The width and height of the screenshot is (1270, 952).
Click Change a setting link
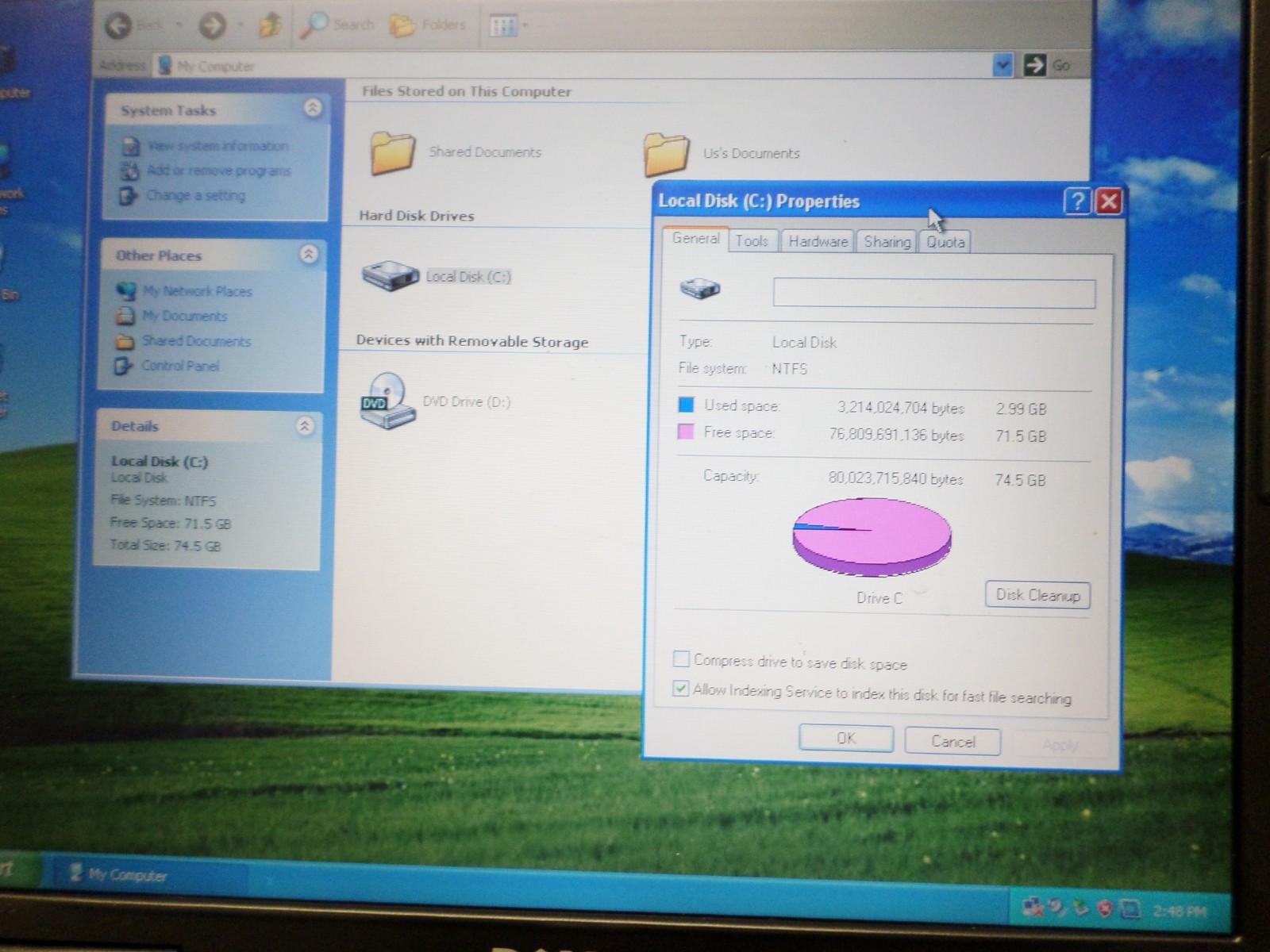[x=195, y=195]
